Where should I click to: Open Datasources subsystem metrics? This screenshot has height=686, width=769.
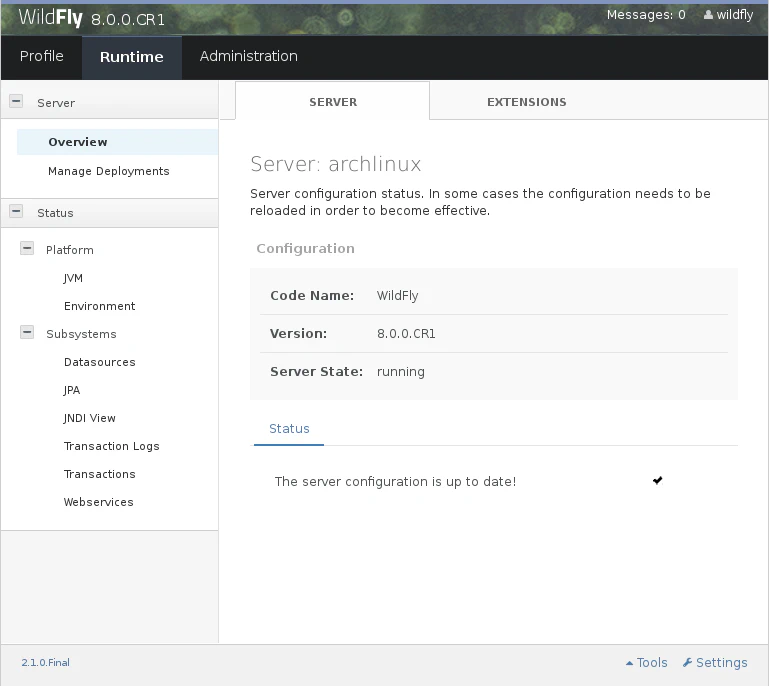click(99, 362)
